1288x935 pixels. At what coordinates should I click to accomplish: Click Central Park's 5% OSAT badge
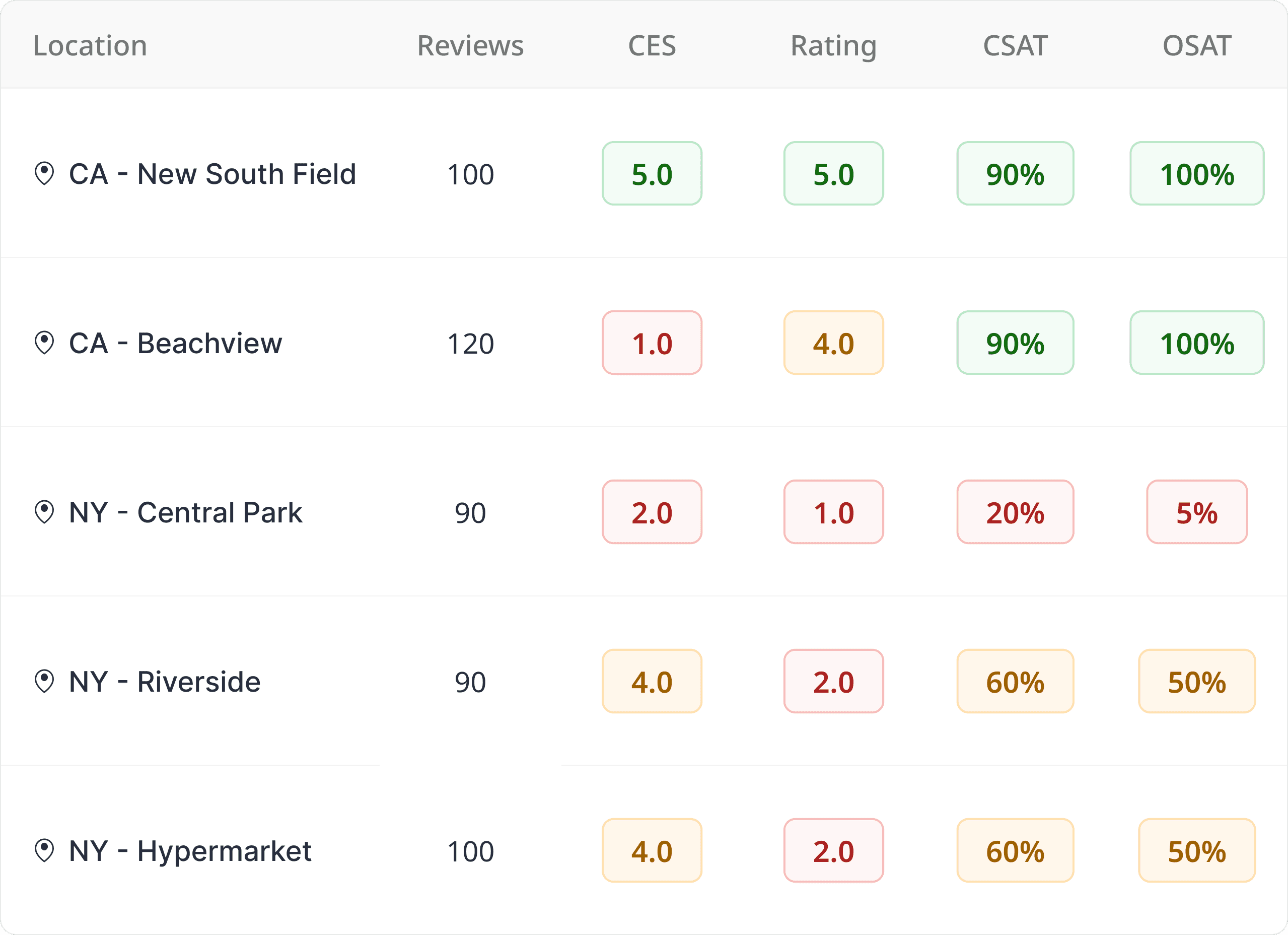1196,512
